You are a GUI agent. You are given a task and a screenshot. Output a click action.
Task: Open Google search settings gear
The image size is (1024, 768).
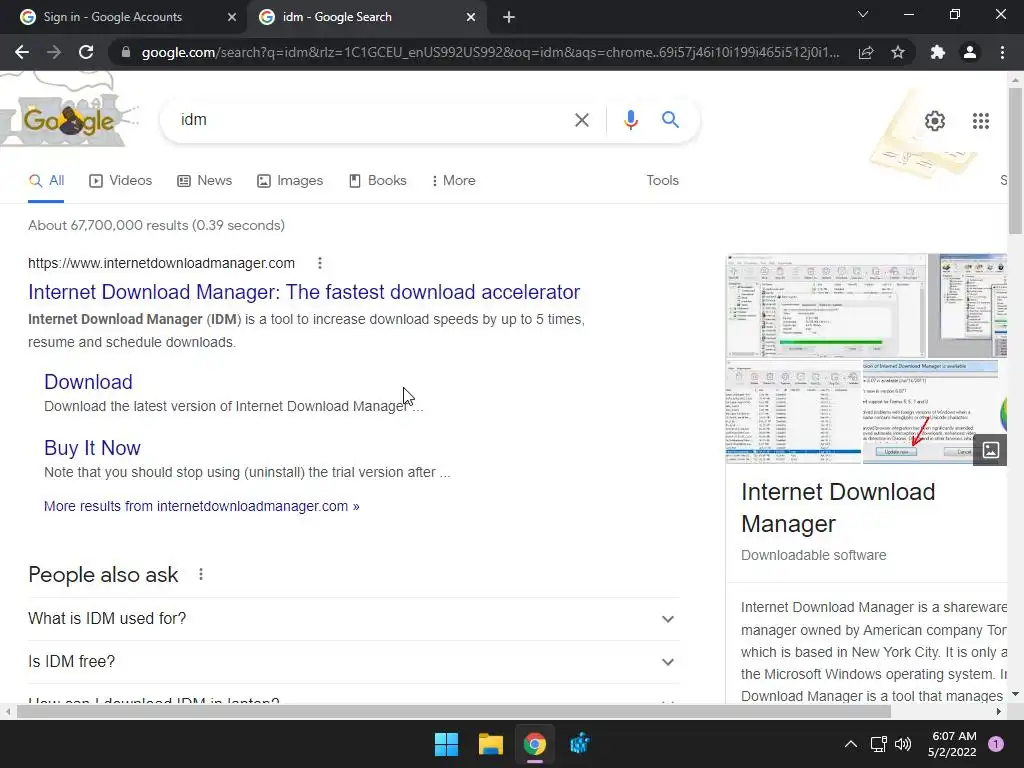point(935,121)
